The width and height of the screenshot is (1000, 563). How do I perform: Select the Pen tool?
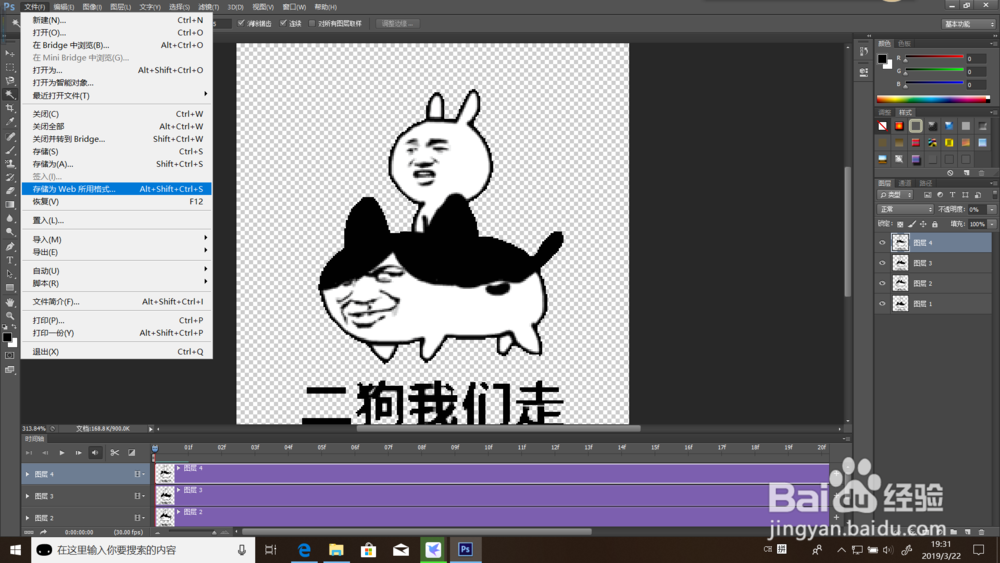pyautogui.click(x=10, y=247)
